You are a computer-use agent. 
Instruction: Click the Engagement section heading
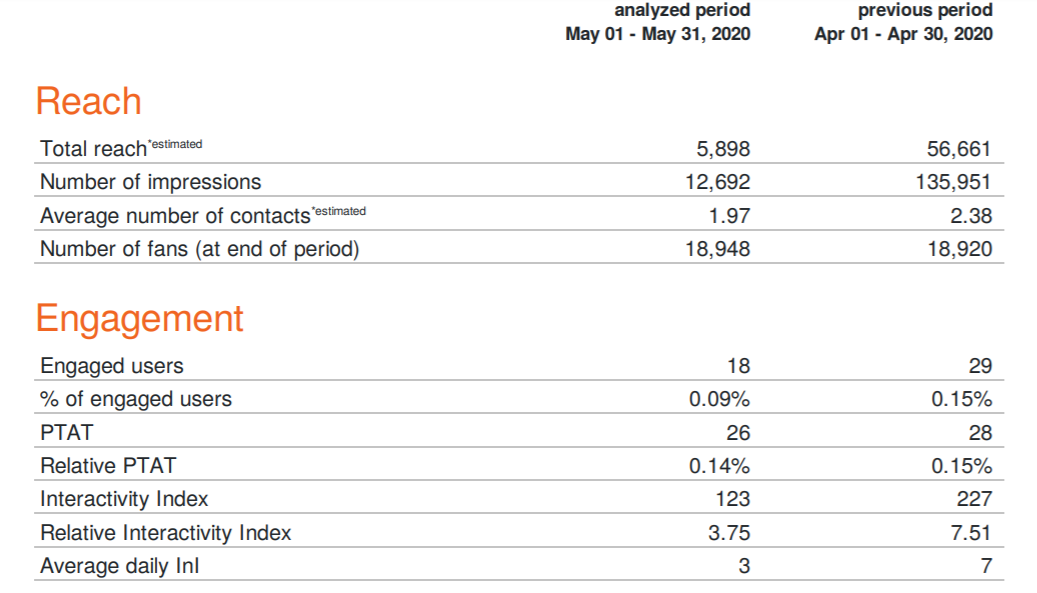click(x=139, y=318)
